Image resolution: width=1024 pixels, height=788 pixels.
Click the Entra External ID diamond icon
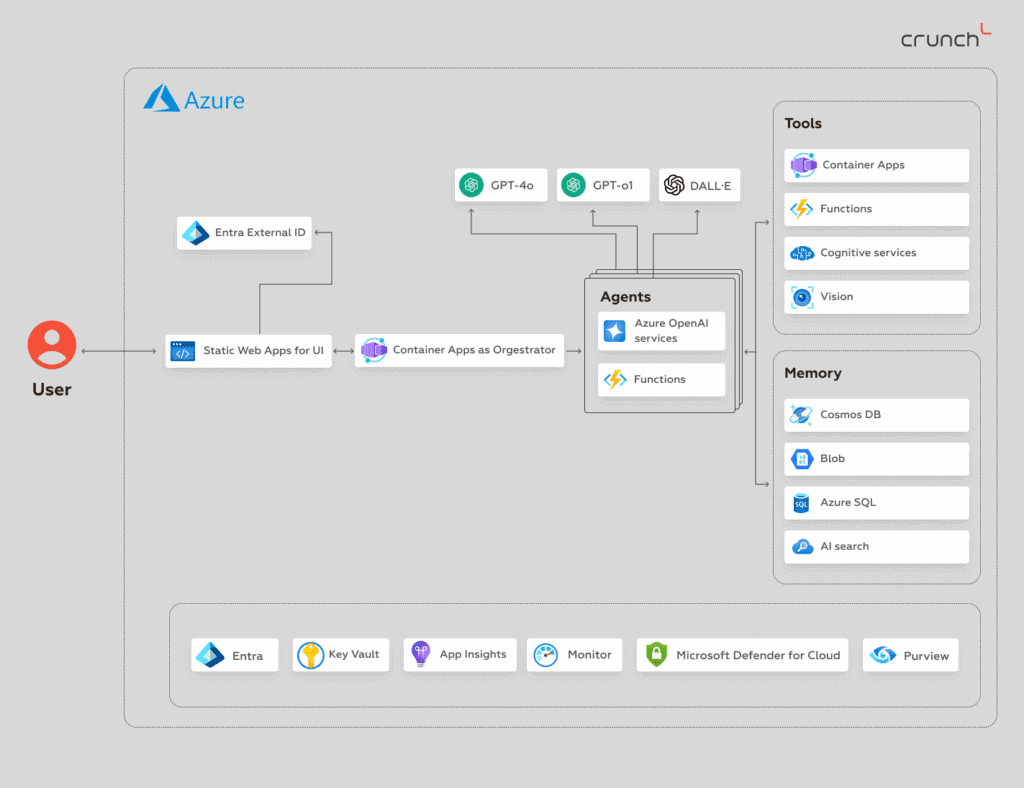195,233
